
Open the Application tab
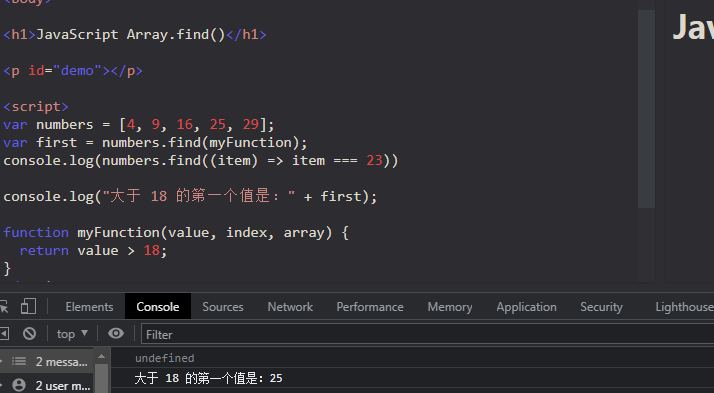[x=526, y=307]
